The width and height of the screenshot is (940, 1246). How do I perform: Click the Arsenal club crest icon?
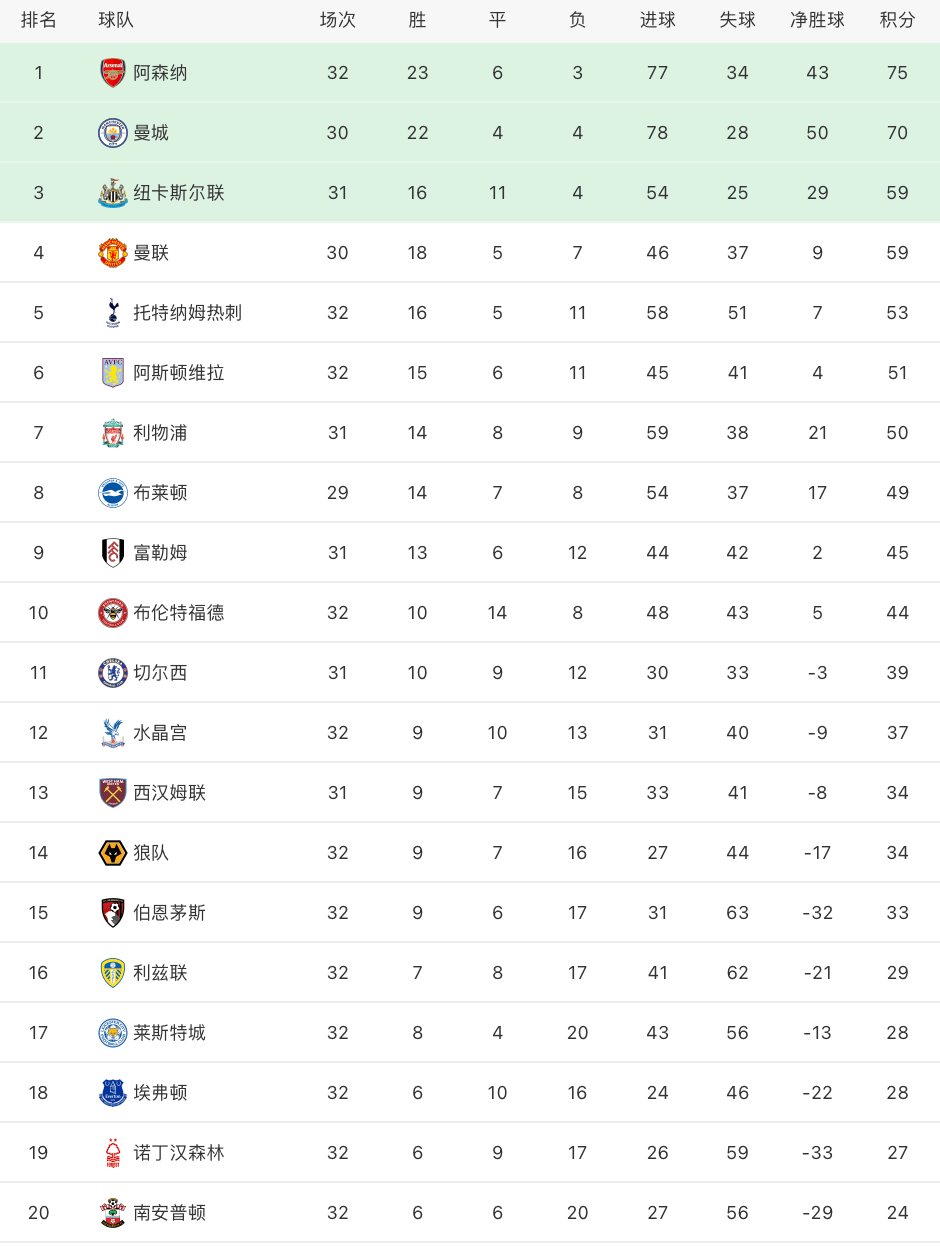(x=113, y=72)
